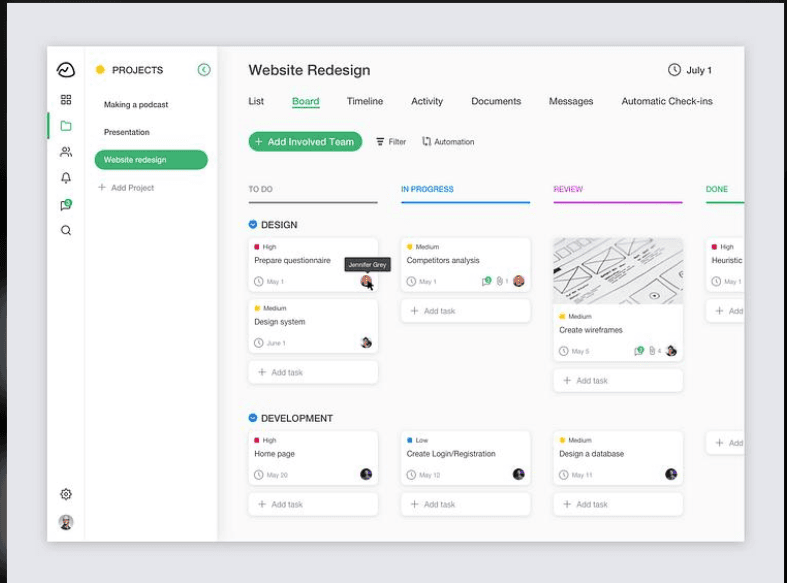Viewport: 787px width, 583px height.
Task: Click the Low priority tag on Create Login/Registration
Action: pyautogui.click(x=417, y=440)
